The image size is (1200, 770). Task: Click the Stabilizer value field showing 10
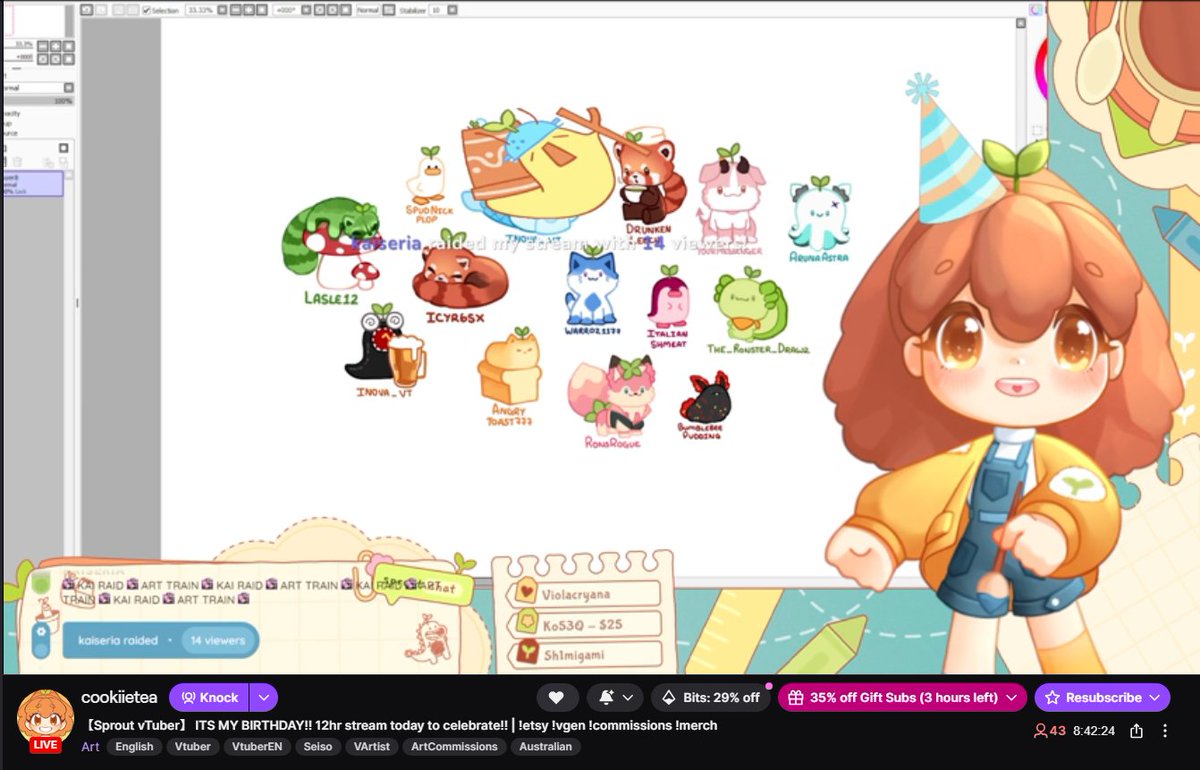point(437,8)
